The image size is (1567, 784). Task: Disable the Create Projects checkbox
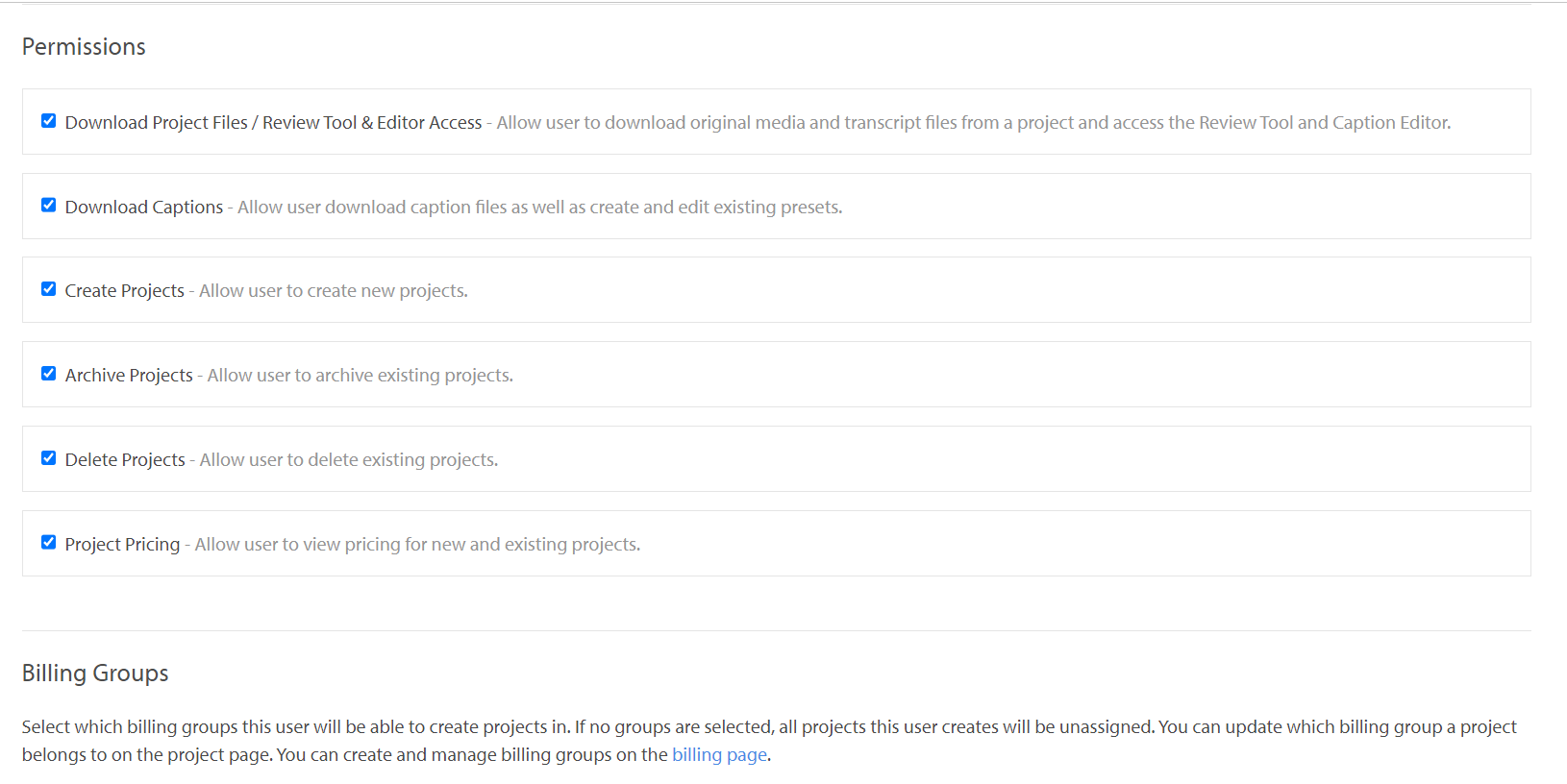[48, 289]
